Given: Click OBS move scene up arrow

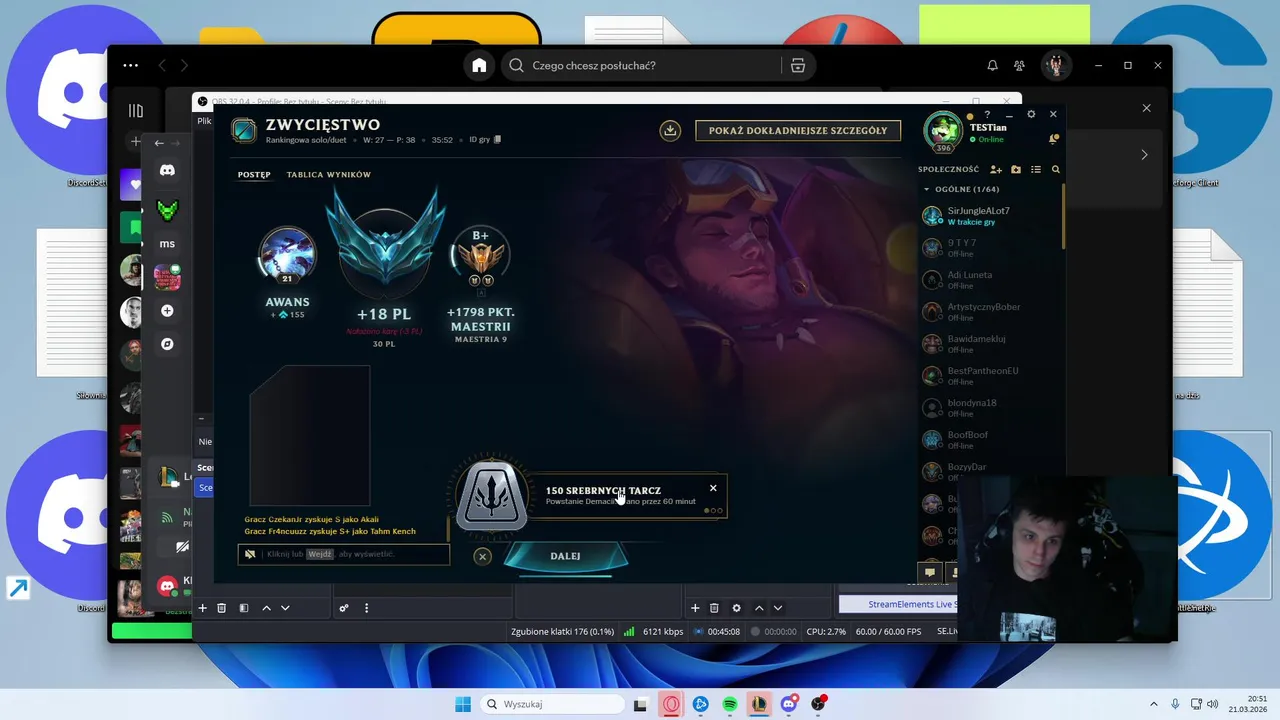Looking at the screenshot, I should [266, 608].
